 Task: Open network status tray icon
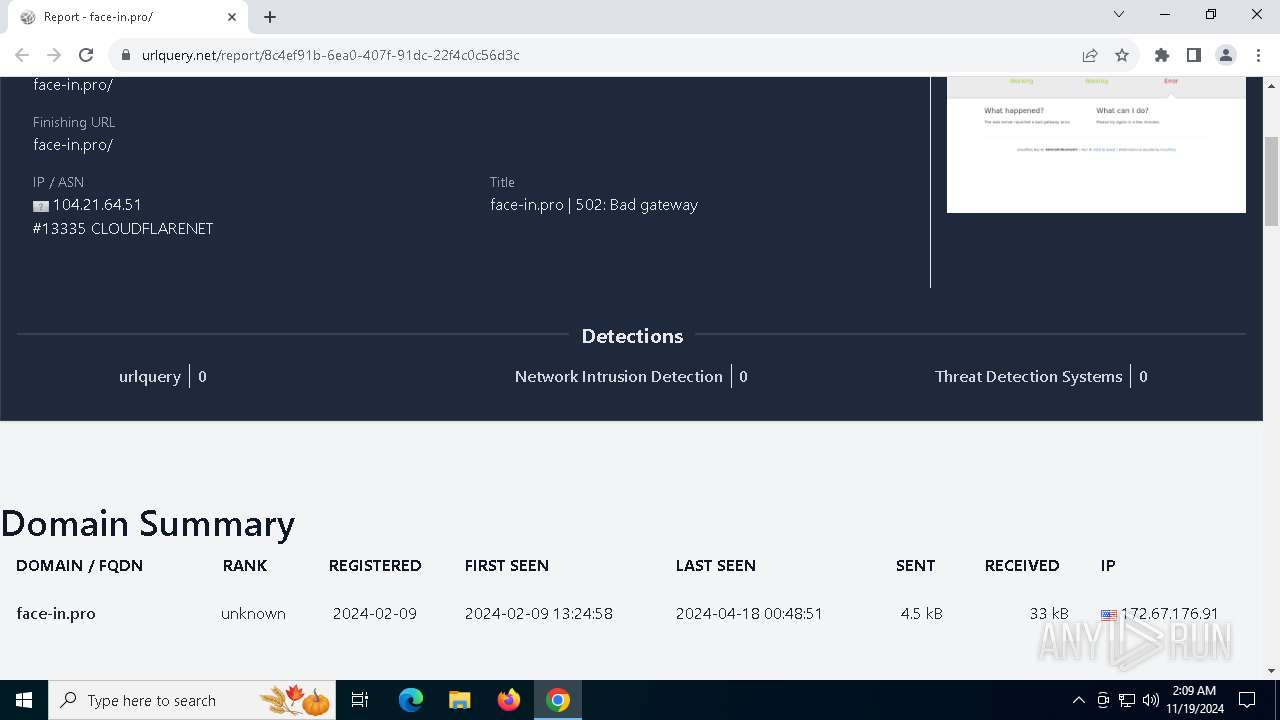(x=1127, y=700)
